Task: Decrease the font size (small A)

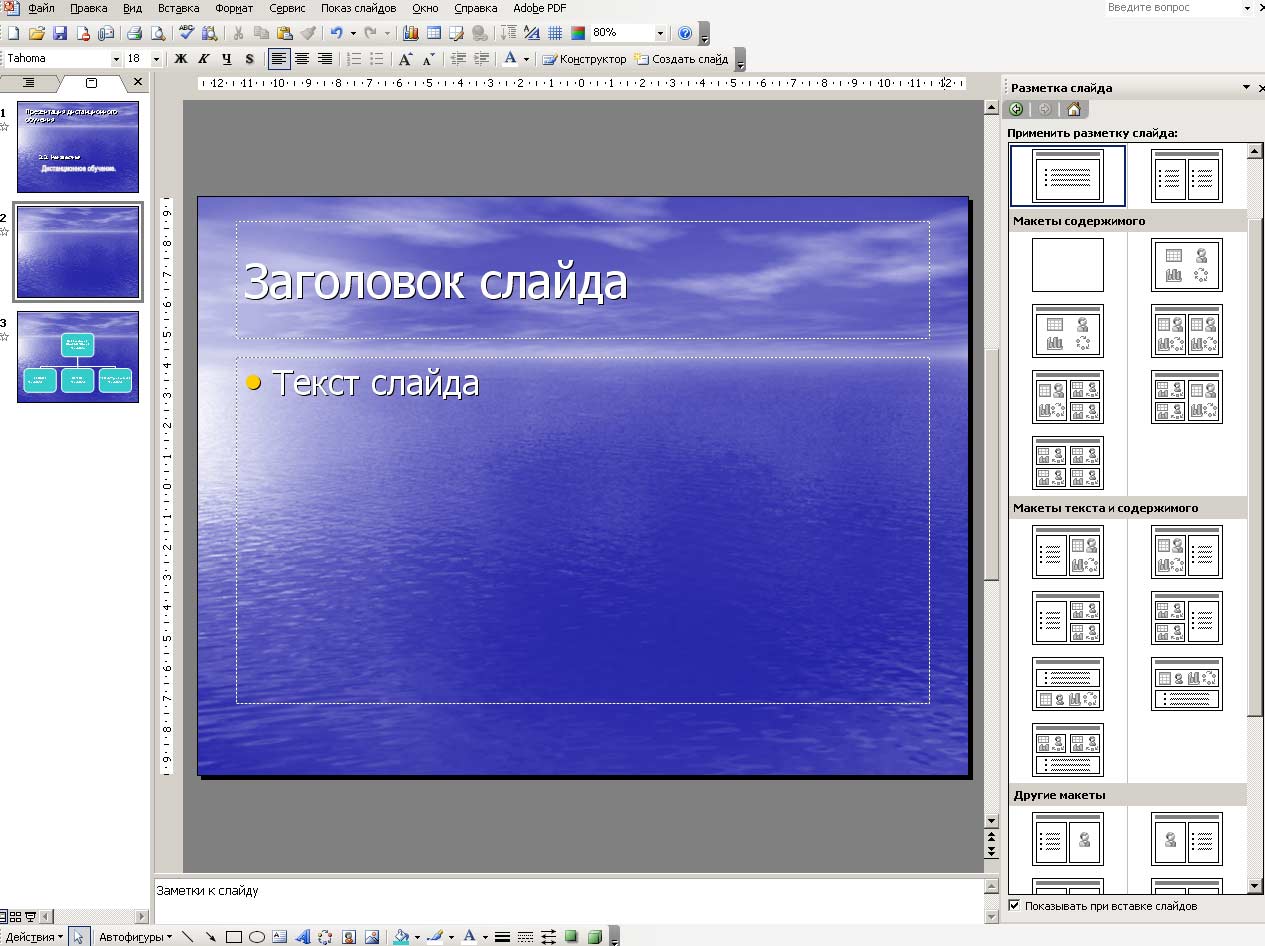Action: pos(428,59)
